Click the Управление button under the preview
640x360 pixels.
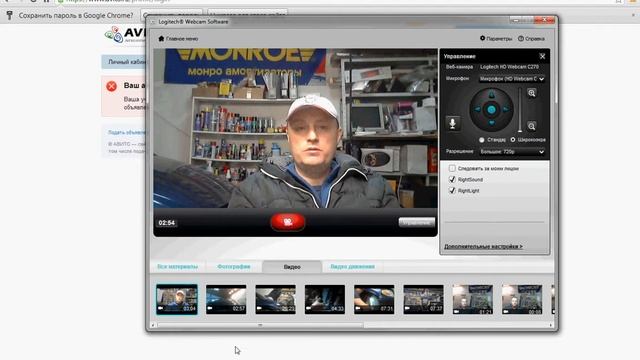pos(417,222)
